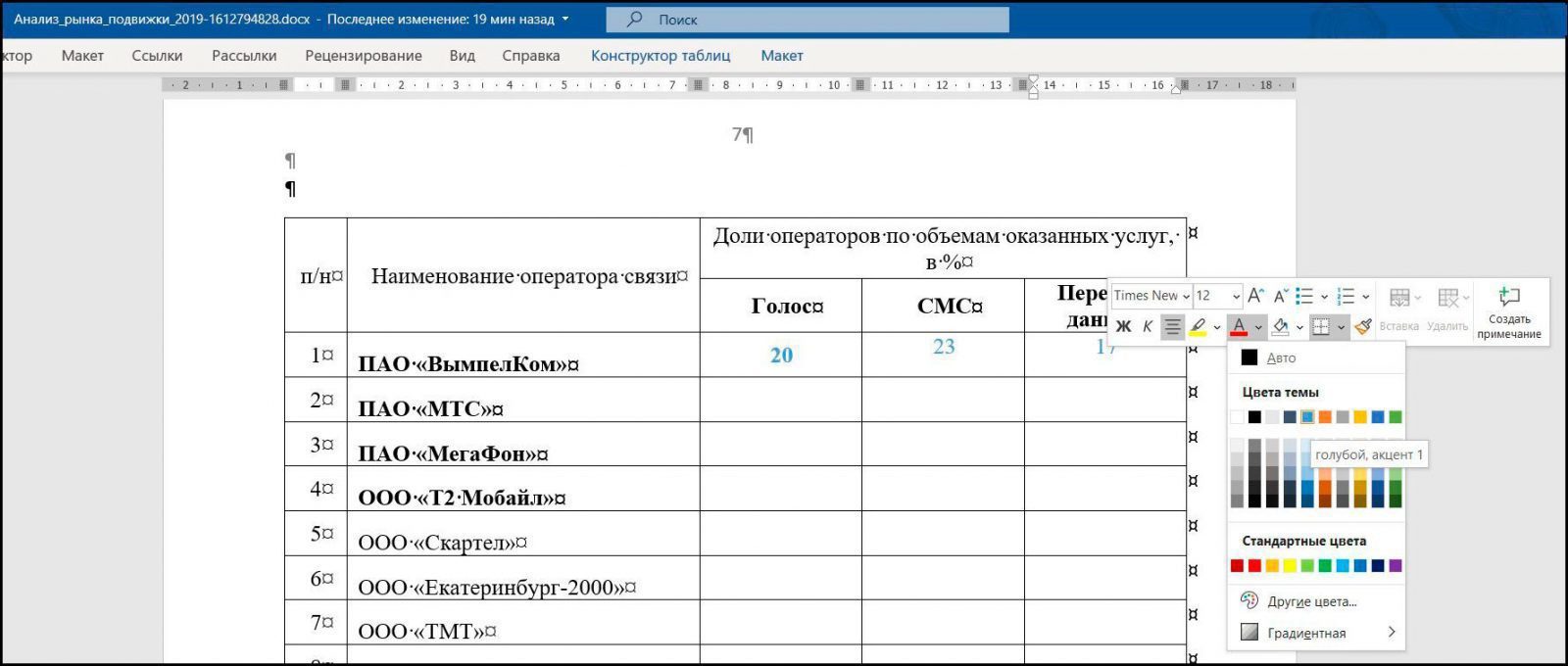Image resolution: width=1568 pixels, height=666 pixels.
Task: Click the gradient square icon beside Градиентная
Action: [x=1249, y=632]
